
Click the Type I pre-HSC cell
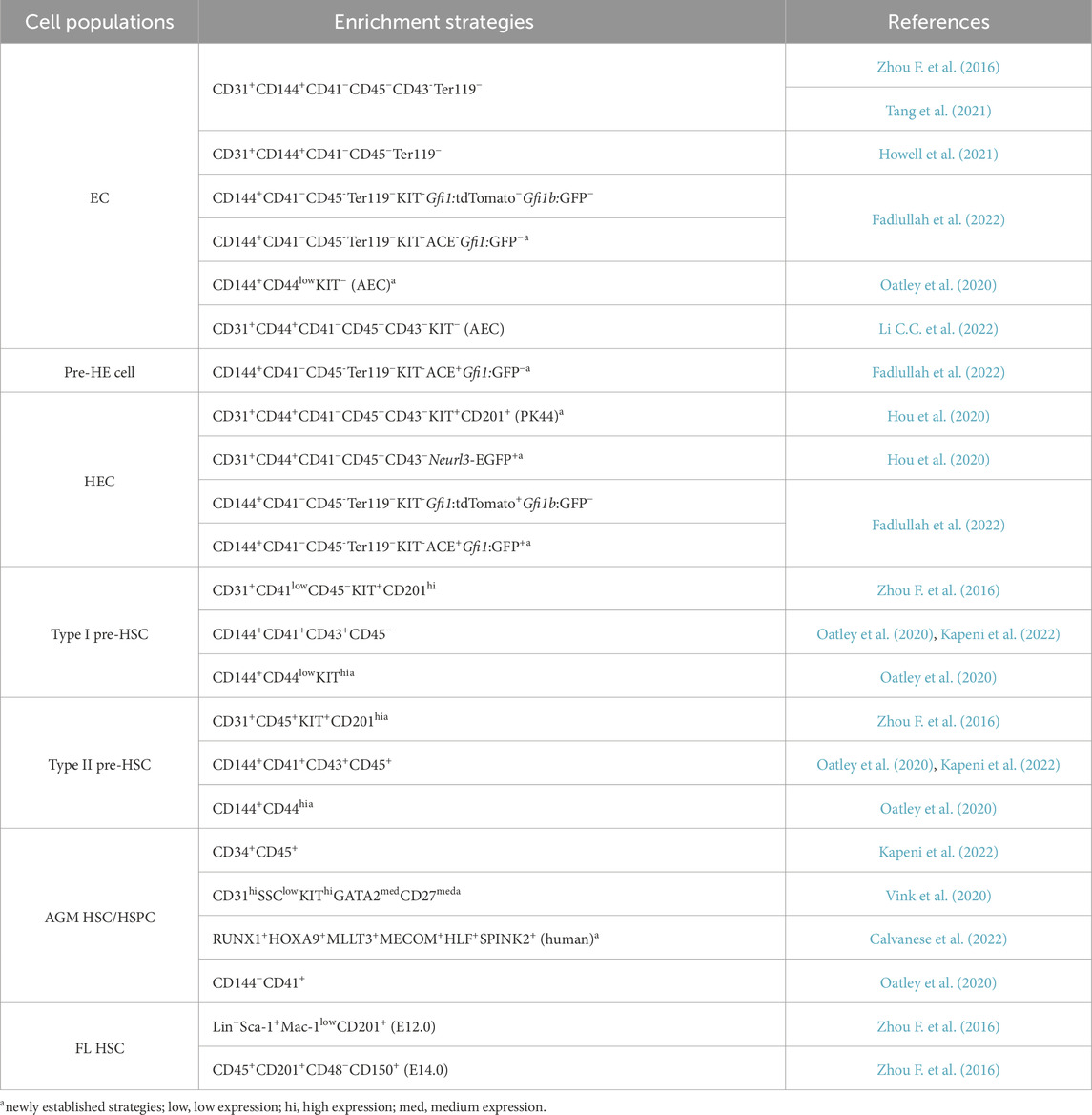pyautogui.click(x=99, y=634)
